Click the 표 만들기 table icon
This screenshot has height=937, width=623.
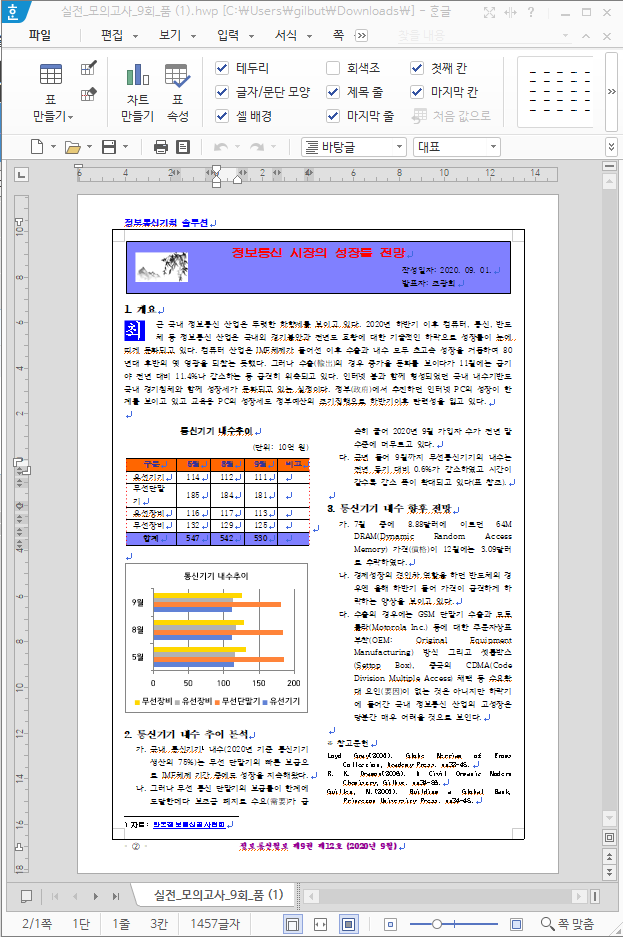[51, 75]
